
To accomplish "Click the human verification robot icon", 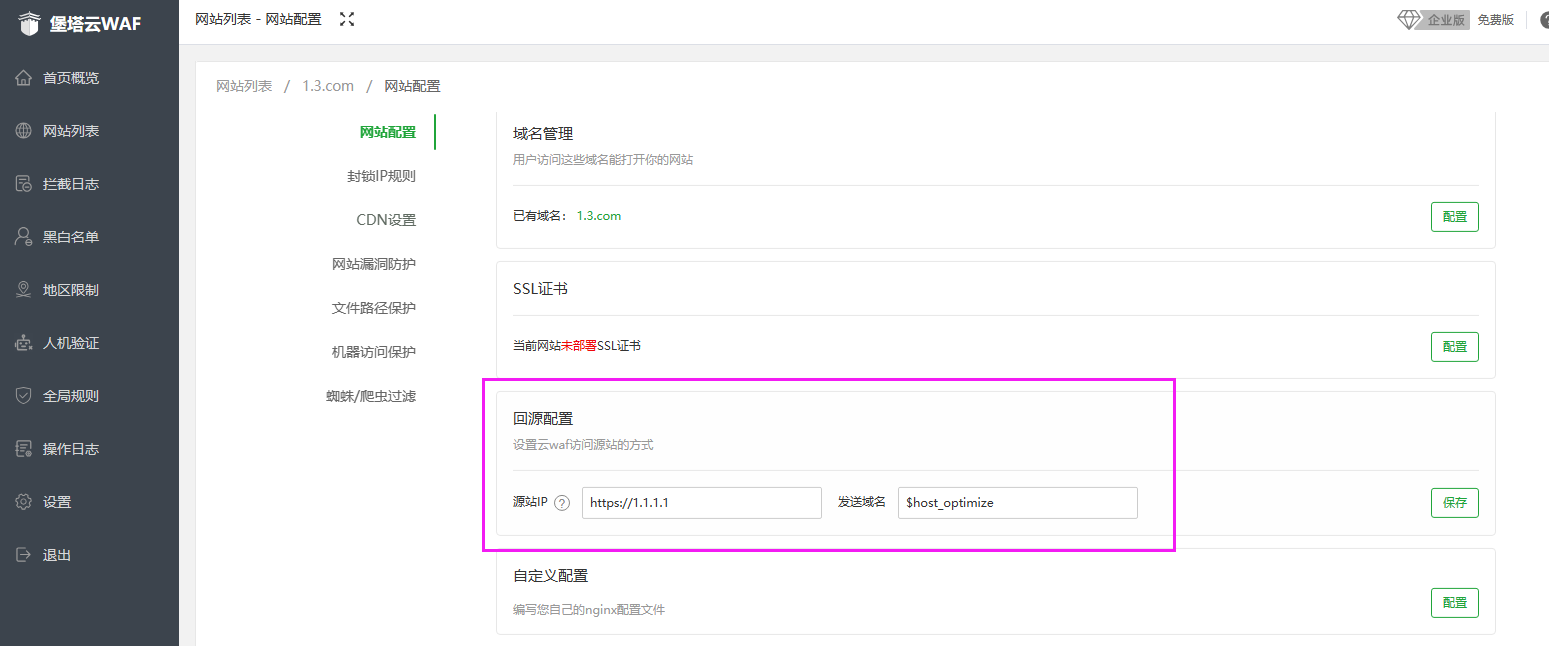I will [x=24, y=343].
